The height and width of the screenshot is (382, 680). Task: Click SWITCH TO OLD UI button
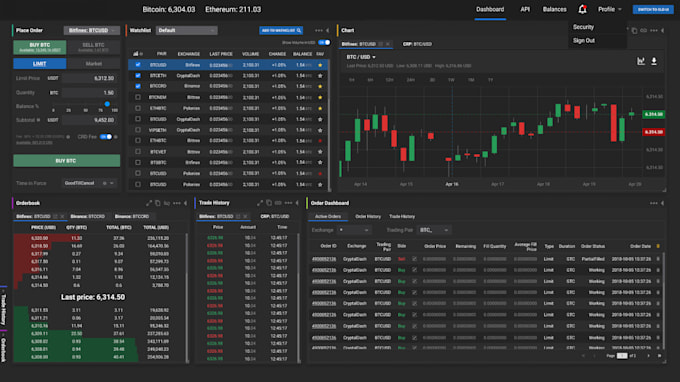[653, 9]
